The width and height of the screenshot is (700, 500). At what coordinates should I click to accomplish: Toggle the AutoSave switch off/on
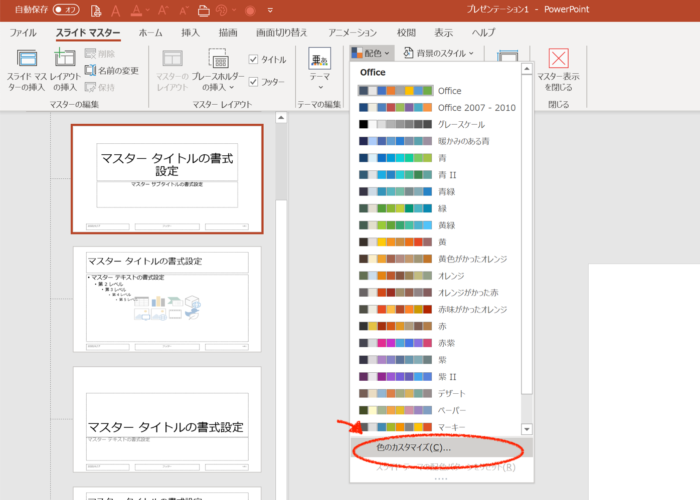(66, 9)
